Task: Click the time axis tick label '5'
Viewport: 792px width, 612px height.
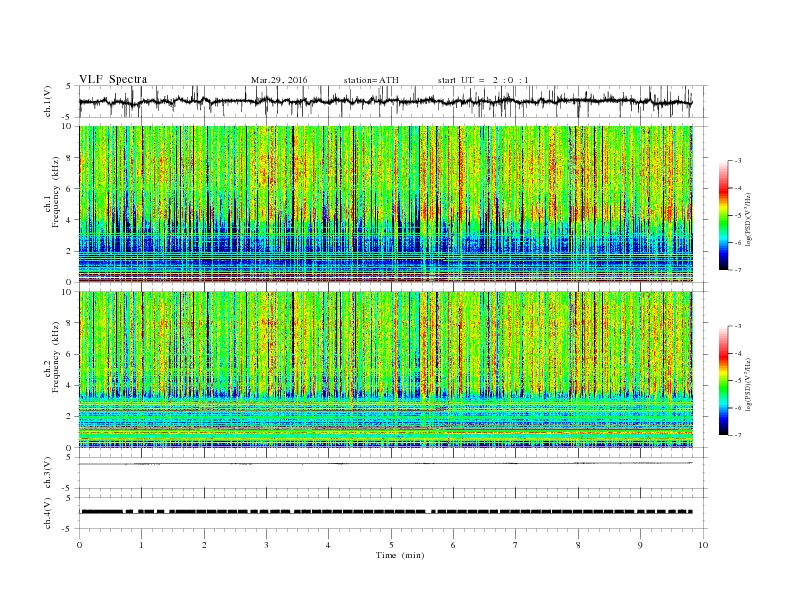Action: coord(391,545)
